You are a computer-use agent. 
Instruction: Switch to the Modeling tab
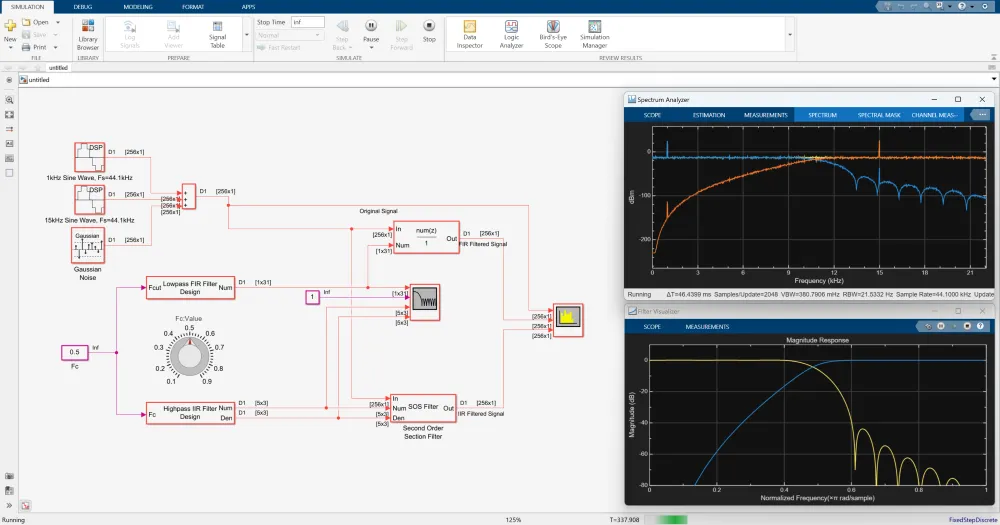(138, 7)
